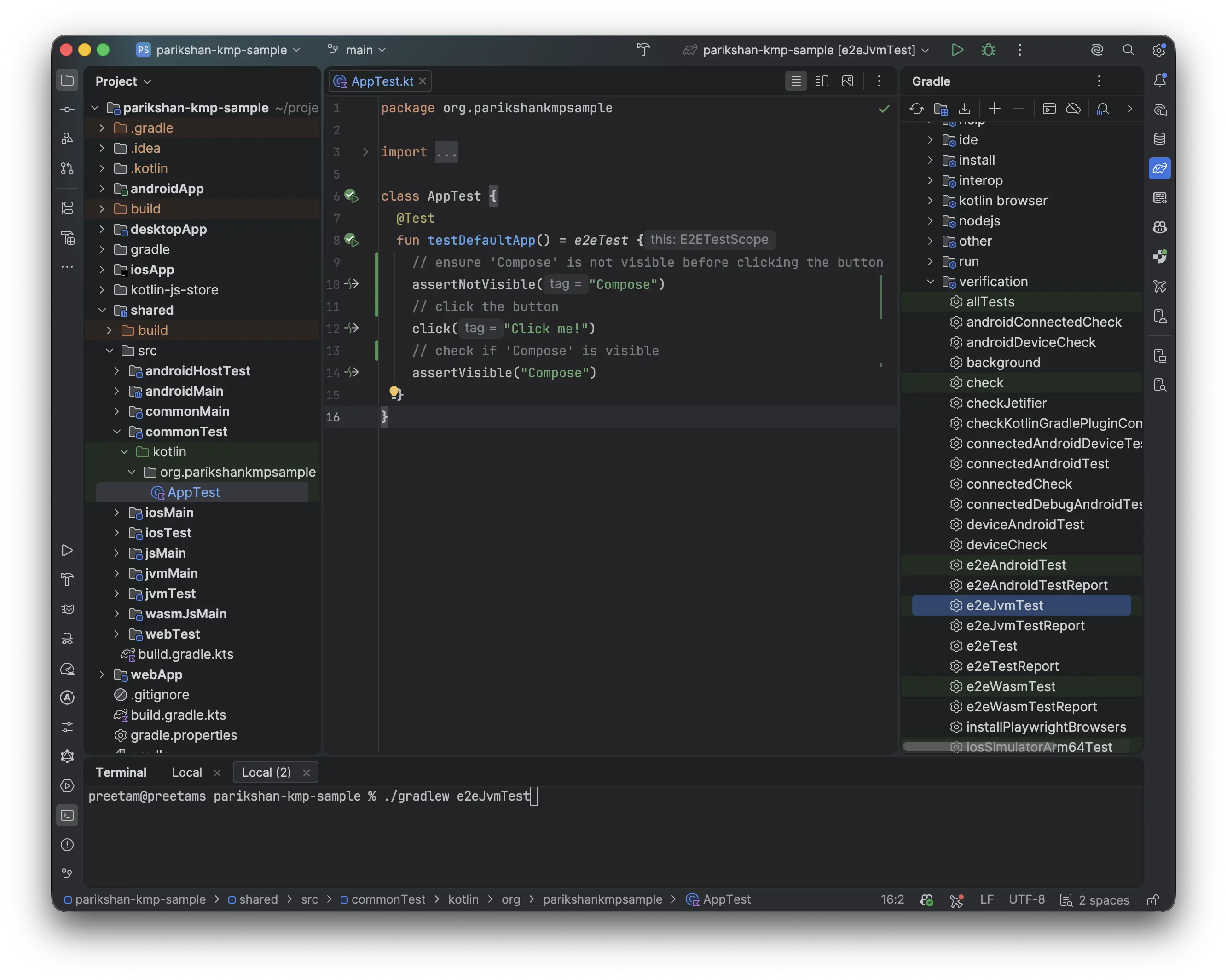Screen dimensions: 1227x980
Task: Open editor tab options menu
Action: pyautogui.click(x=879, y=81)
